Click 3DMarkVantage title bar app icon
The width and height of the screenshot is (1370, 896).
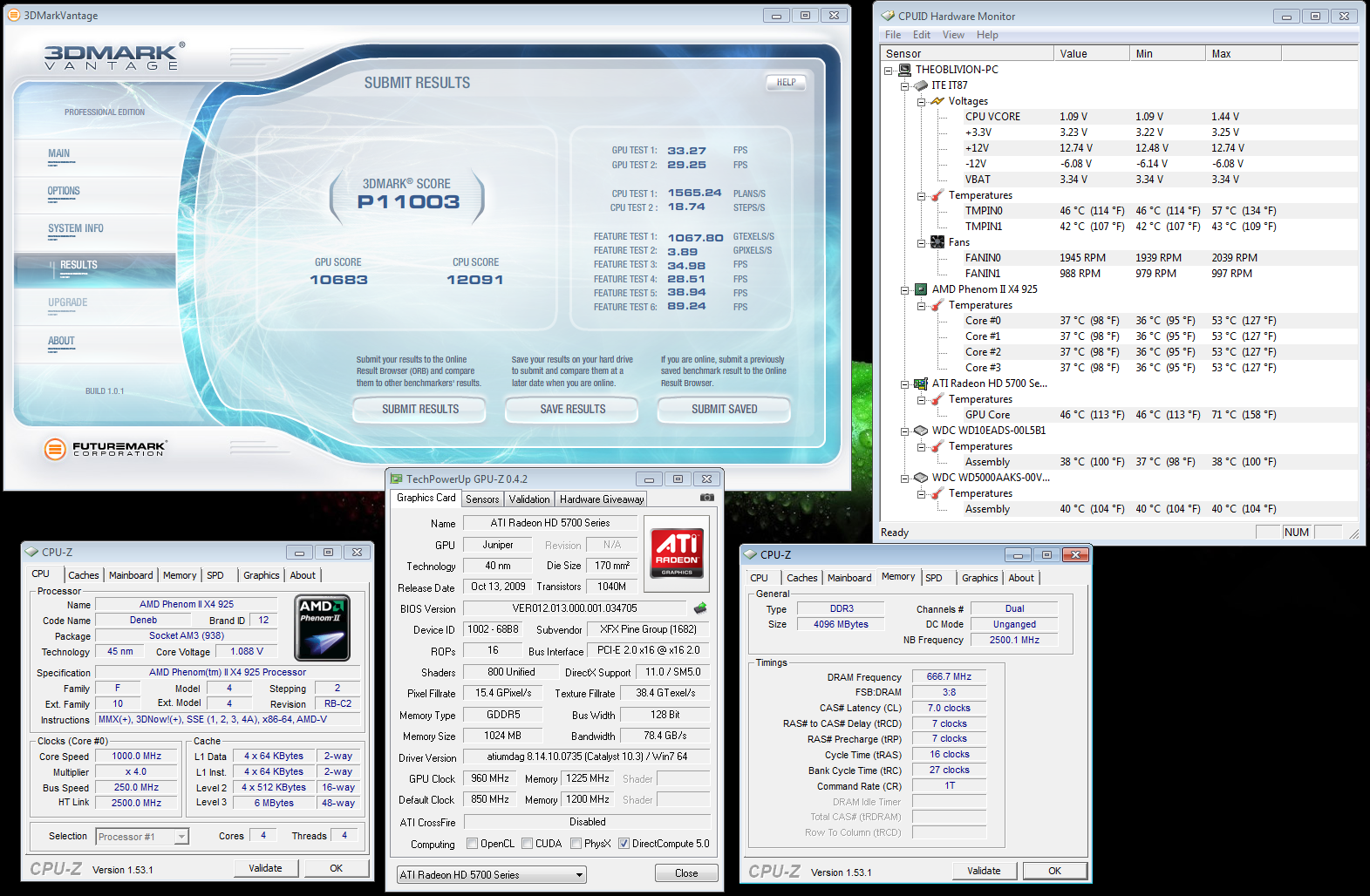coord(13,15)
